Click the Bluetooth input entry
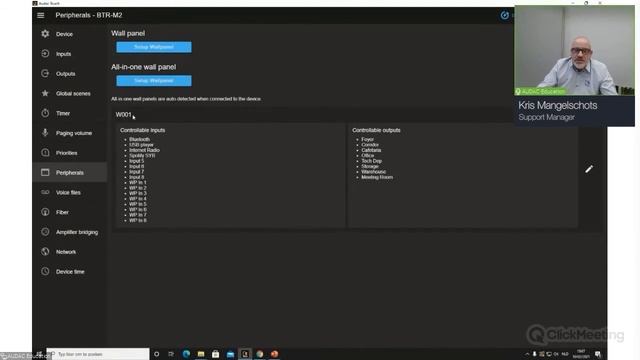 (x=140, y=140)
